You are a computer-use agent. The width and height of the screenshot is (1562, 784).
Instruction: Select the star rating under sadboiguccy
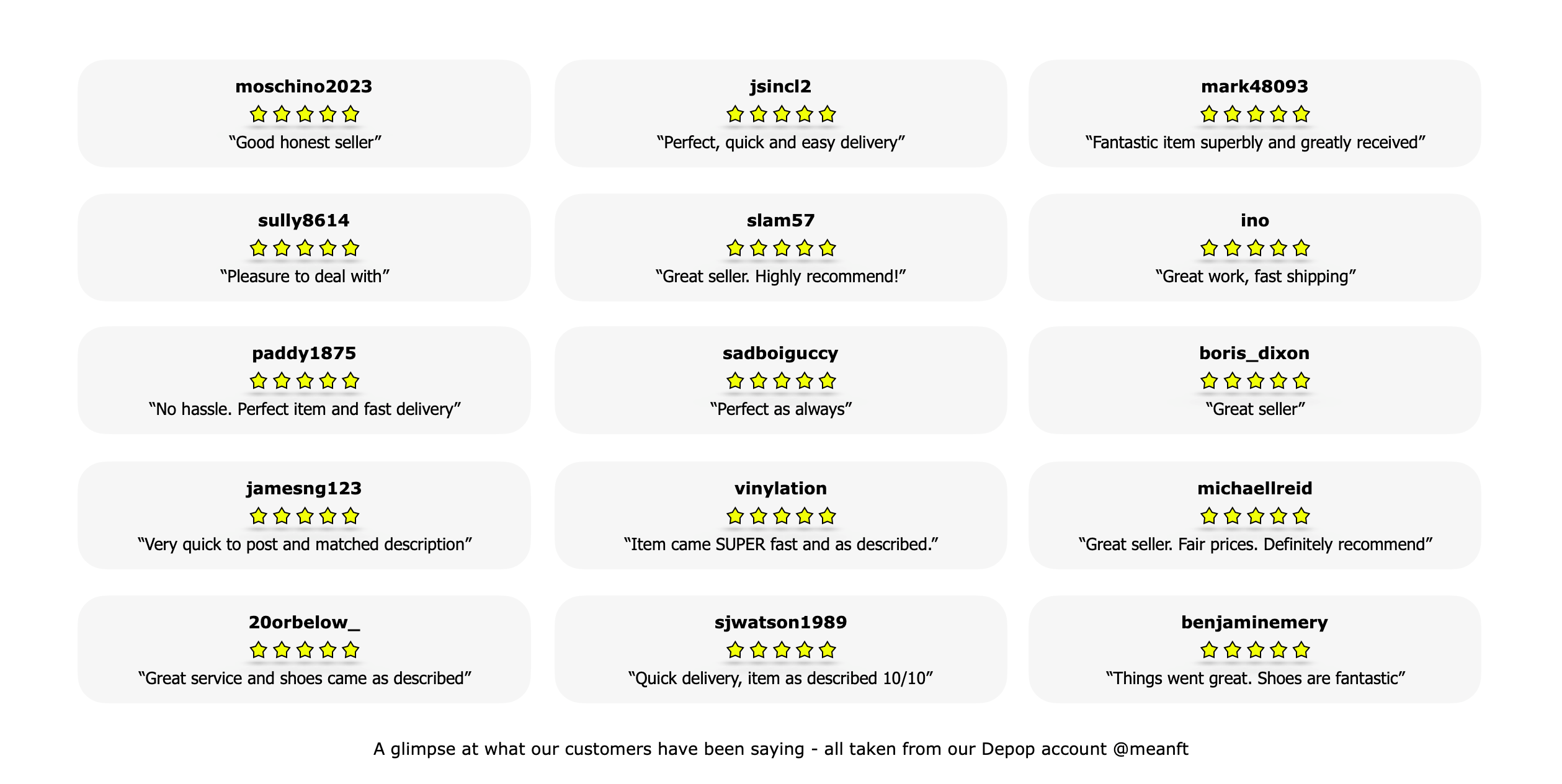coord(781,381)
